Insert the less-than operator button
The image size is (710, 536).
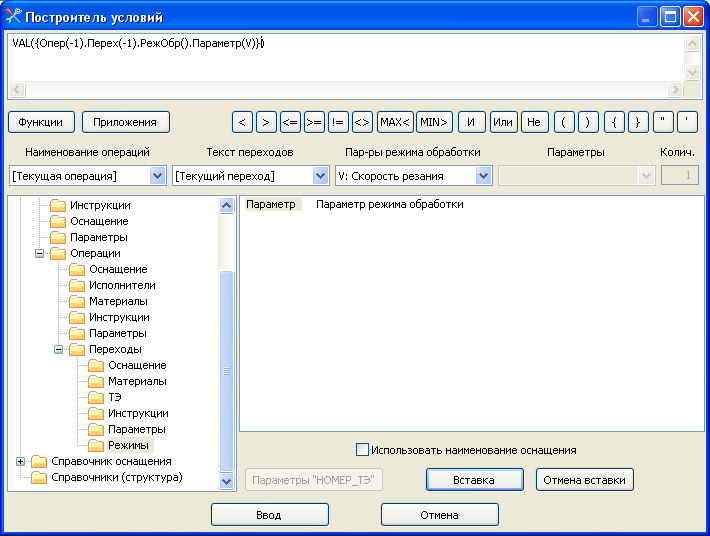point(242,122)
